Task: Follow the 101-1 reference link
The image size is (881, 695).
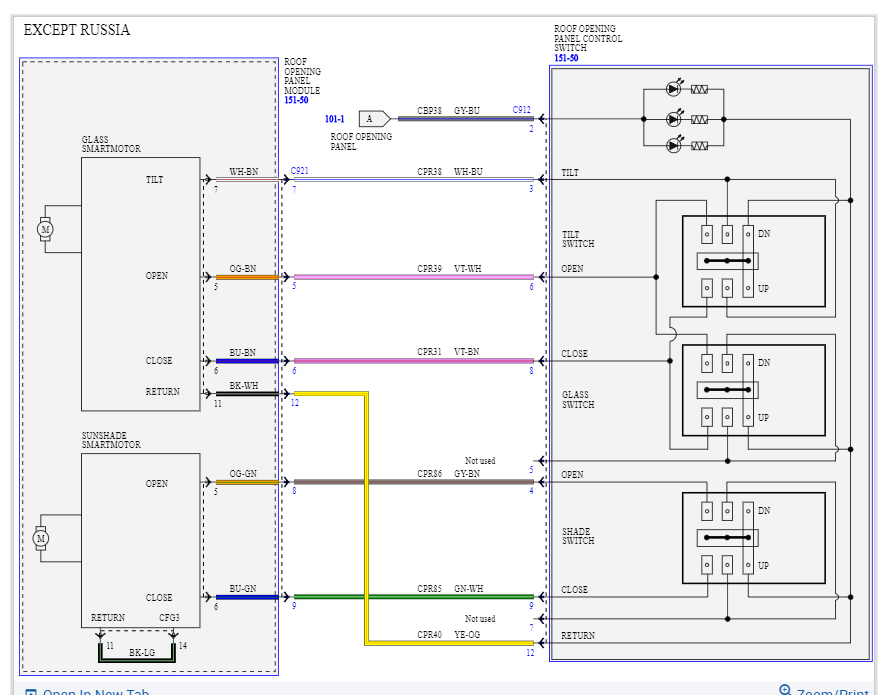Action: tap(334, 119)
